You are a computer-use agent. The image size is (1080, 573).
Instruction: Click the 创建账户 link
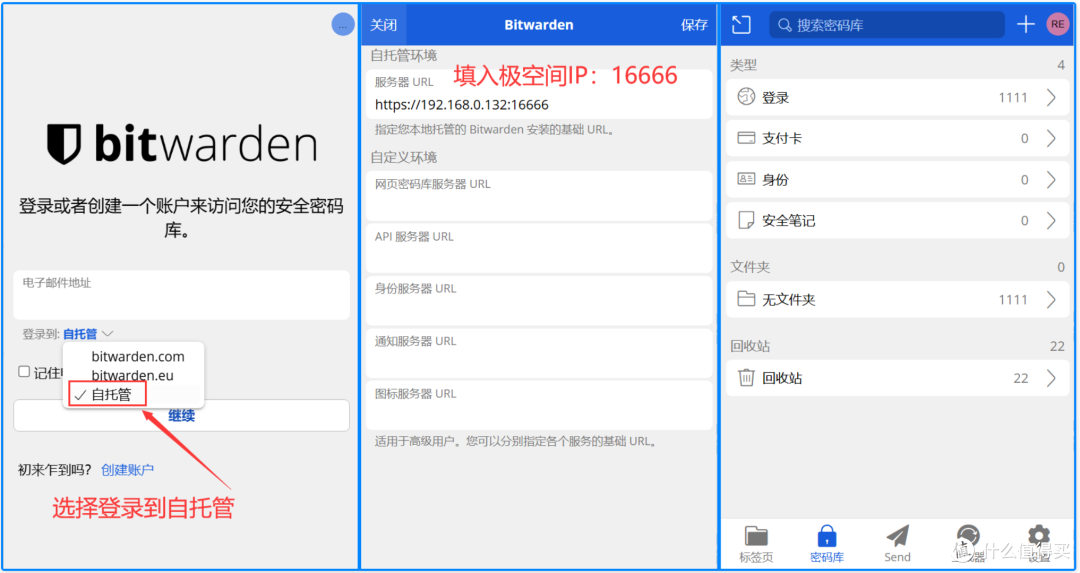[x=127, y=470]
